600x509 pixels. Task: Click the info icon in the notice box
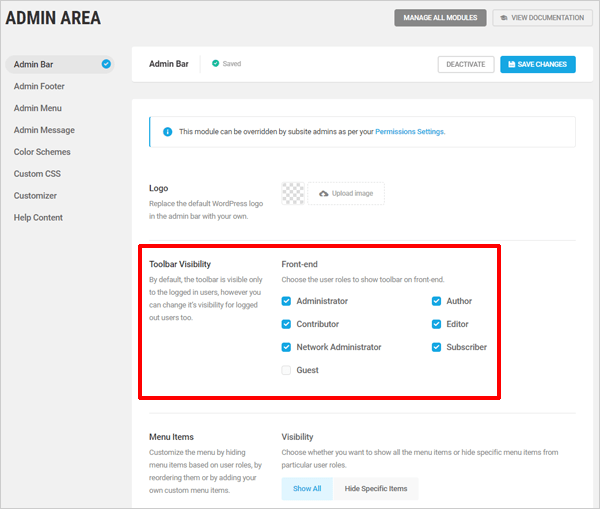click(168, 132)
